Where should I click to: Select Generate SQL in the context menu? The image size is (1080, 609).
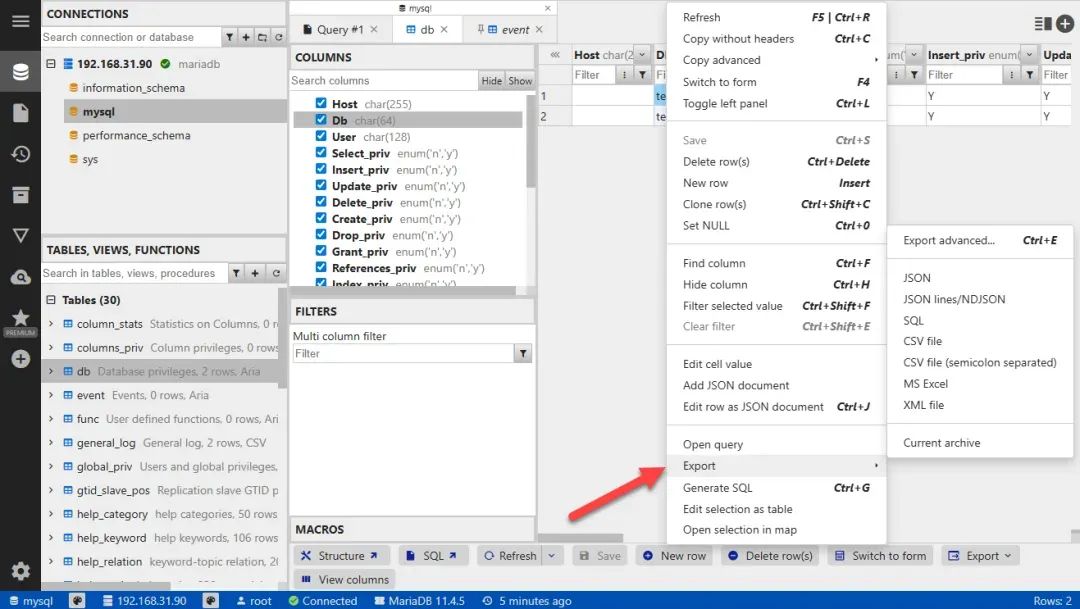717,488
